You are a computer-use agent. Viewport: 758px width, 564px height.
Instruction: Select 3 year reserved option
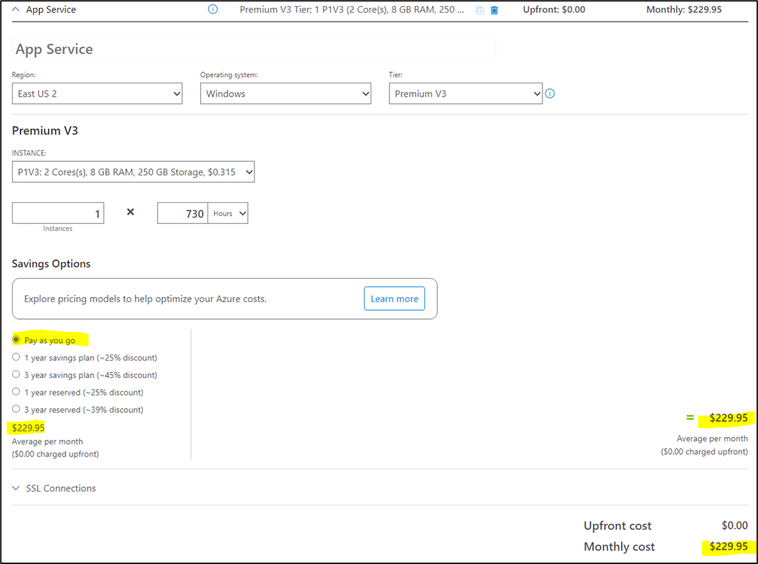pyautogui.click(x=16, y=409)
